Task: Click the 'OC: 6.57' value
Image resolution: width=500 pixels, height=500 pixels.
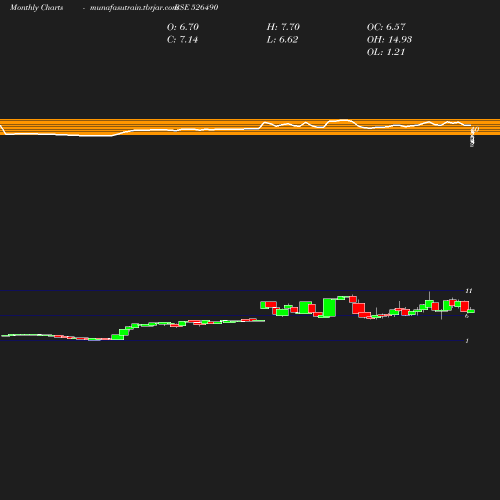Action: coord(386,27)
